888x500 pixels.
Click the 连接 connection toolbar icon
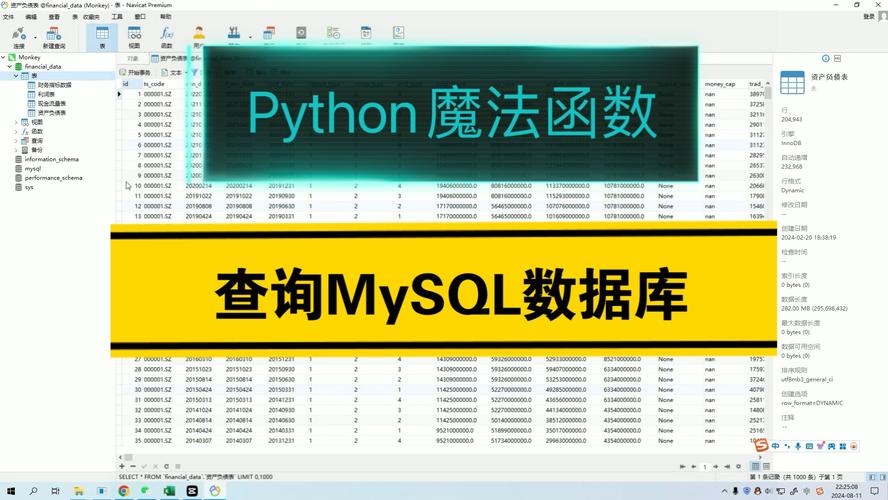coord(19,37)
